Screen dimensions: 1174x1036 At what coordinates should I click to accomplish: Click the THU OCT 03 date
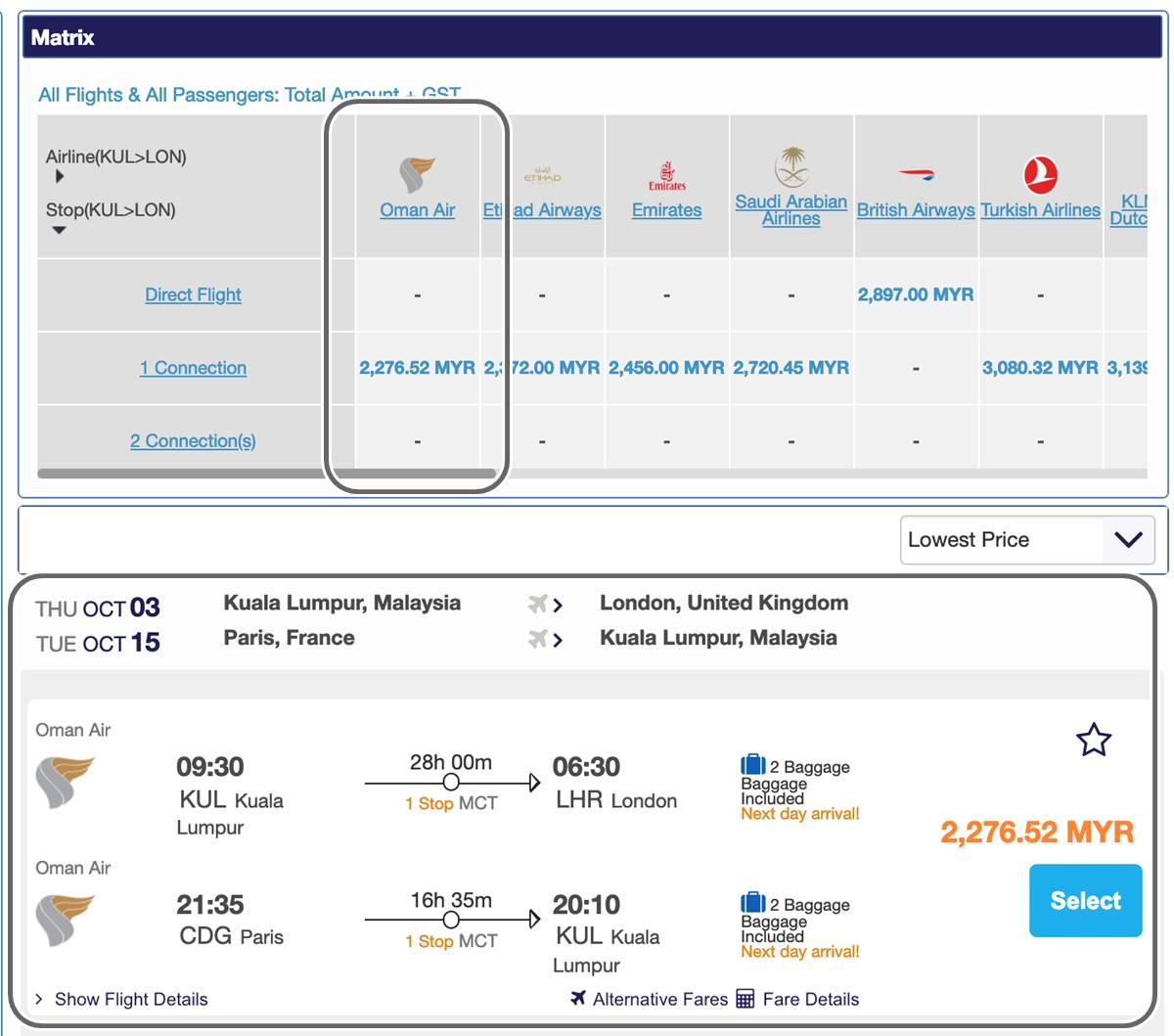pos(98,608)
